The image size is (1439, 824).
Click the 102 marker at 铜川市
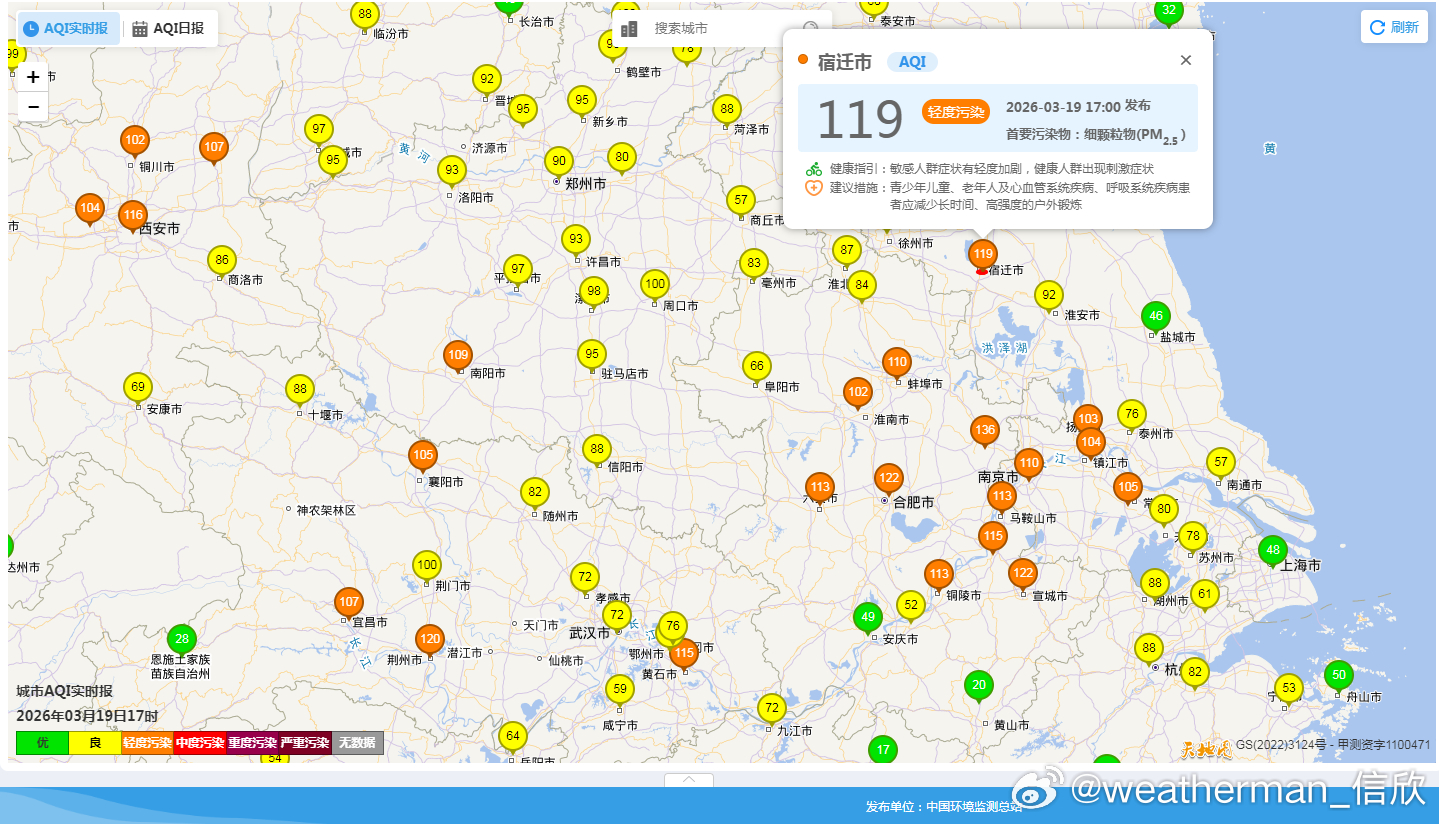(135, 142)
